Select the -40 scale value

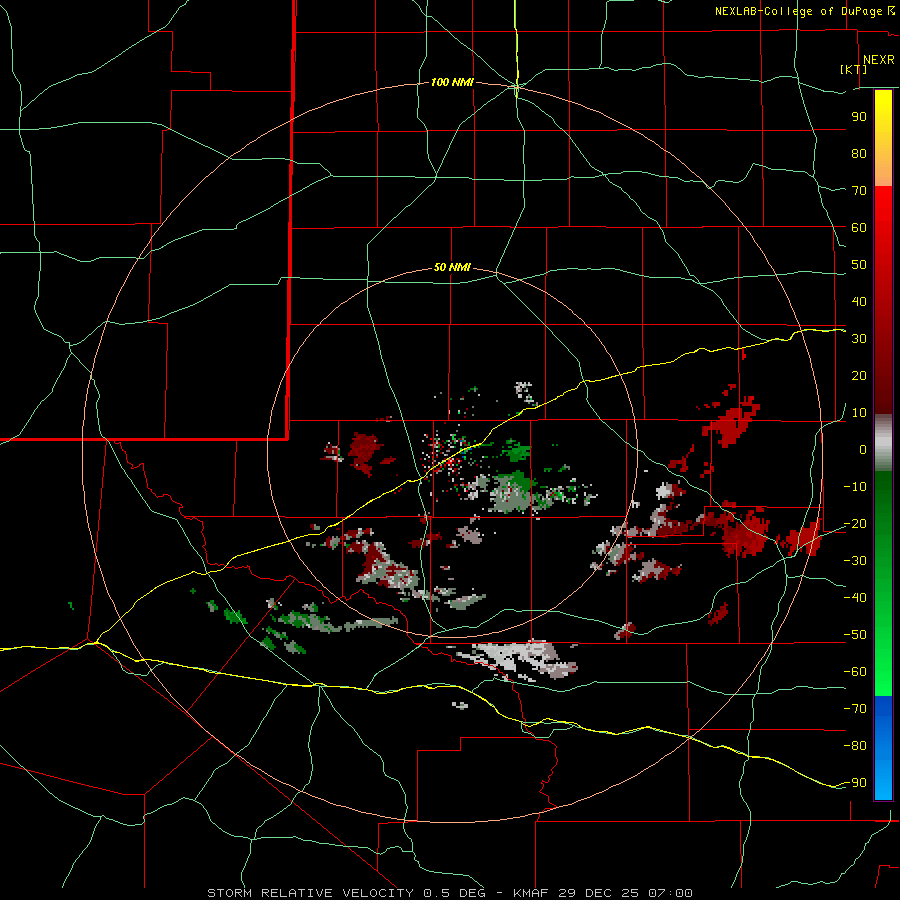[855, 598]
